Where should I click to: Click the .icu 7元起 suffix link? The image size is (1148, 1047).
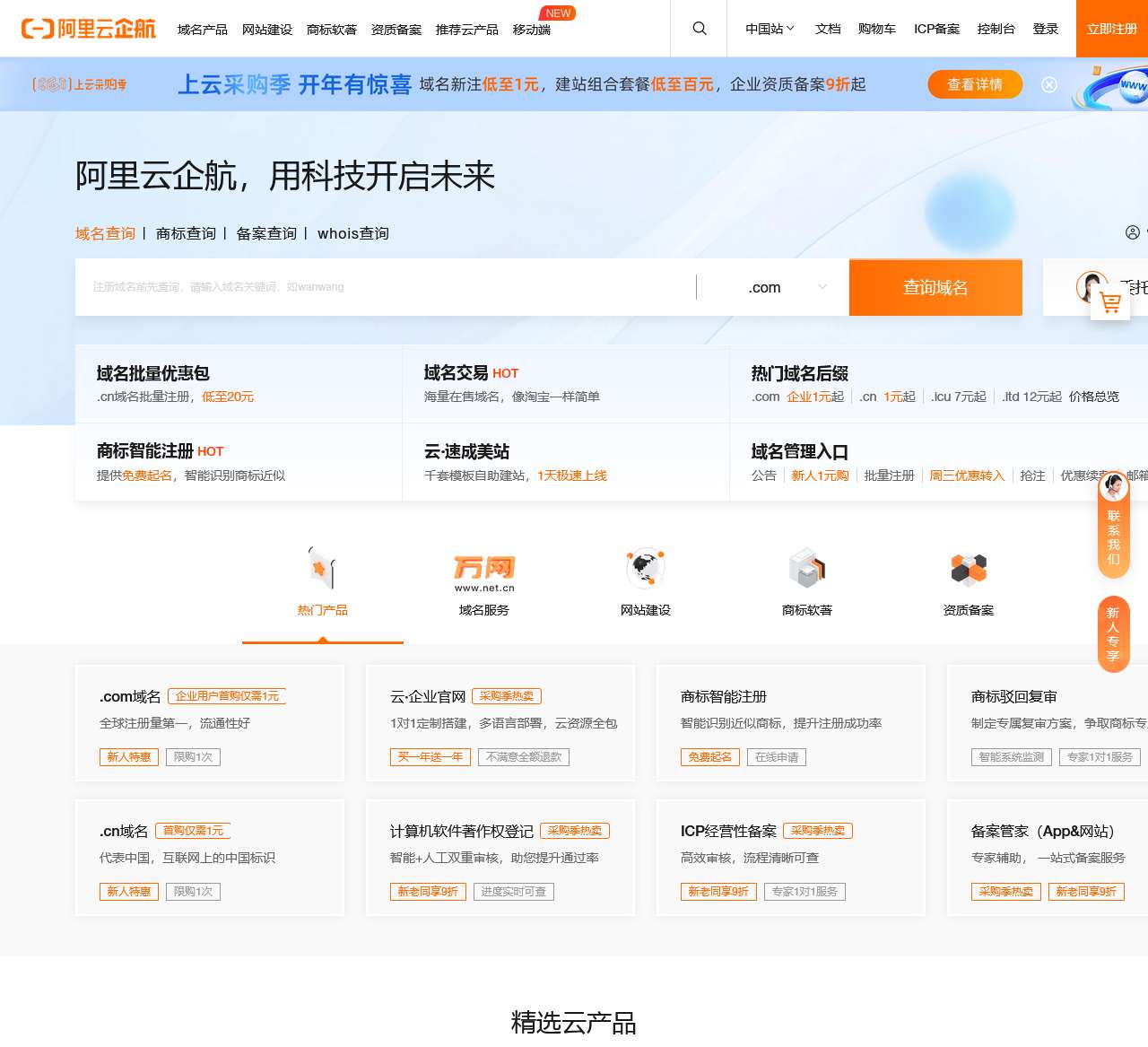point(959,397)
